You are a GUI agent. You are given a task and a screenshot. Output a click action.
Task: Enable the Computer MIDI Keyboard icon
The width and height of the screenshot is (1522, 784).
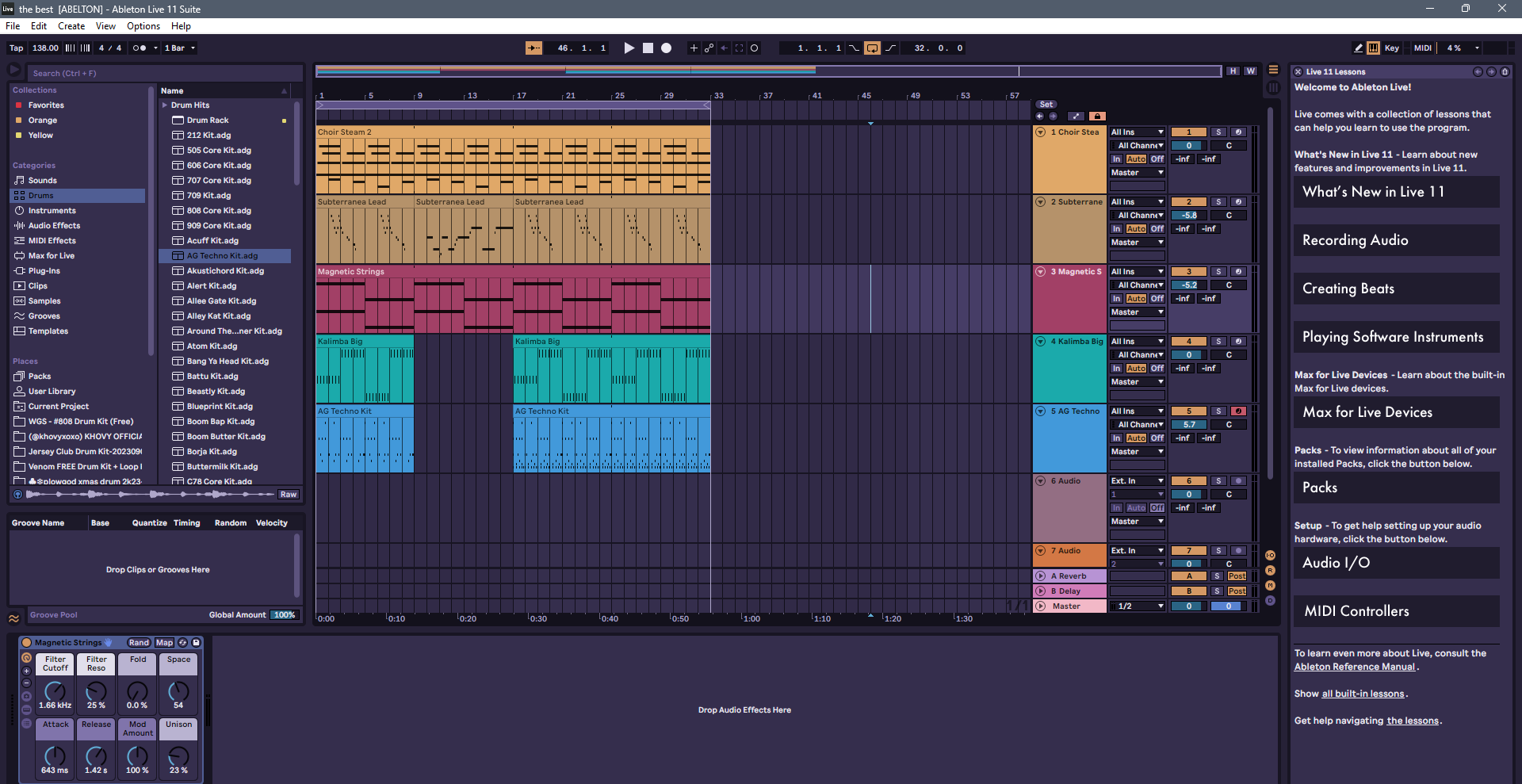click(x=1373, y=48)
